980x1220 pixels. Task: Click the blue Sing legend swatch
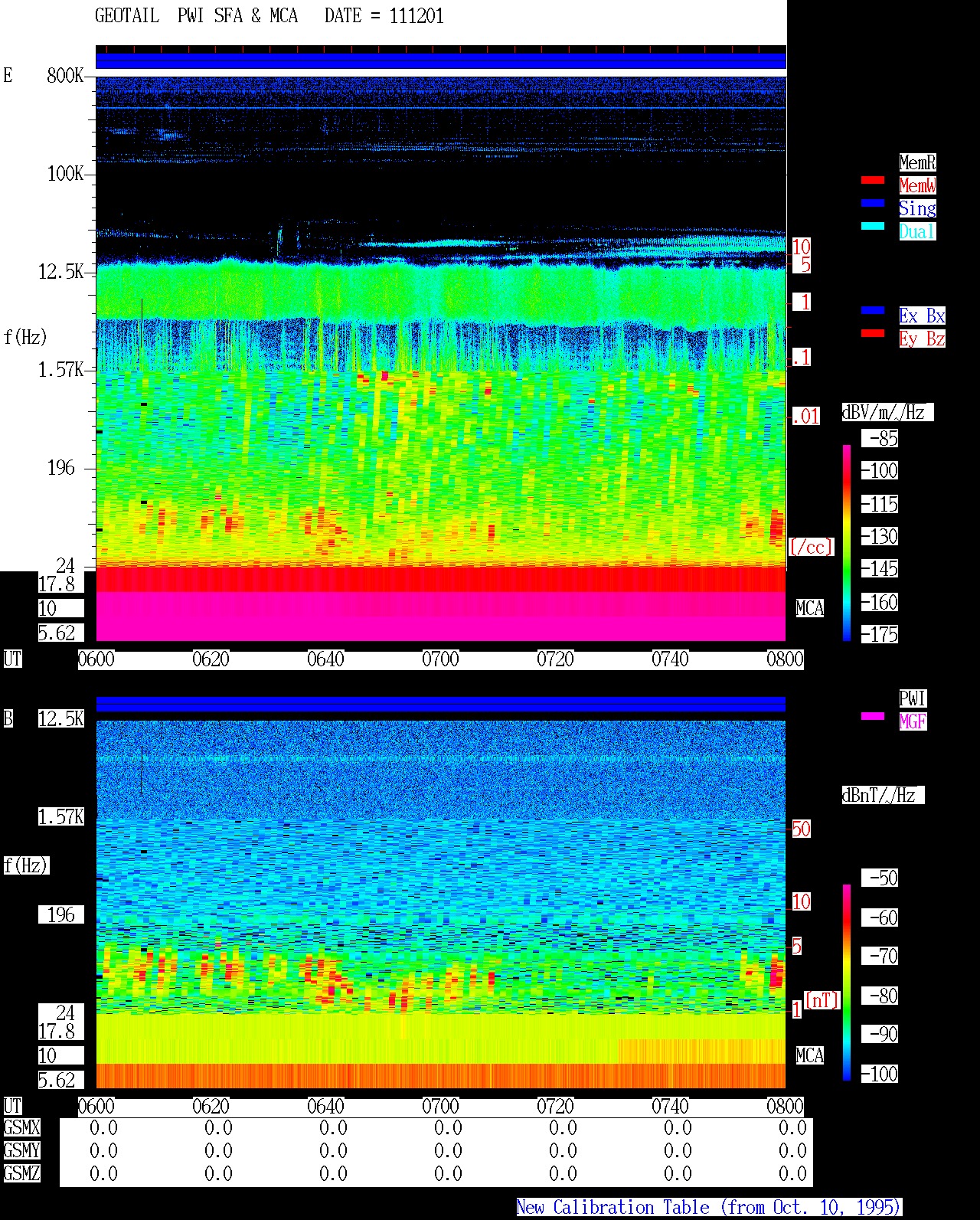(873, 203)
